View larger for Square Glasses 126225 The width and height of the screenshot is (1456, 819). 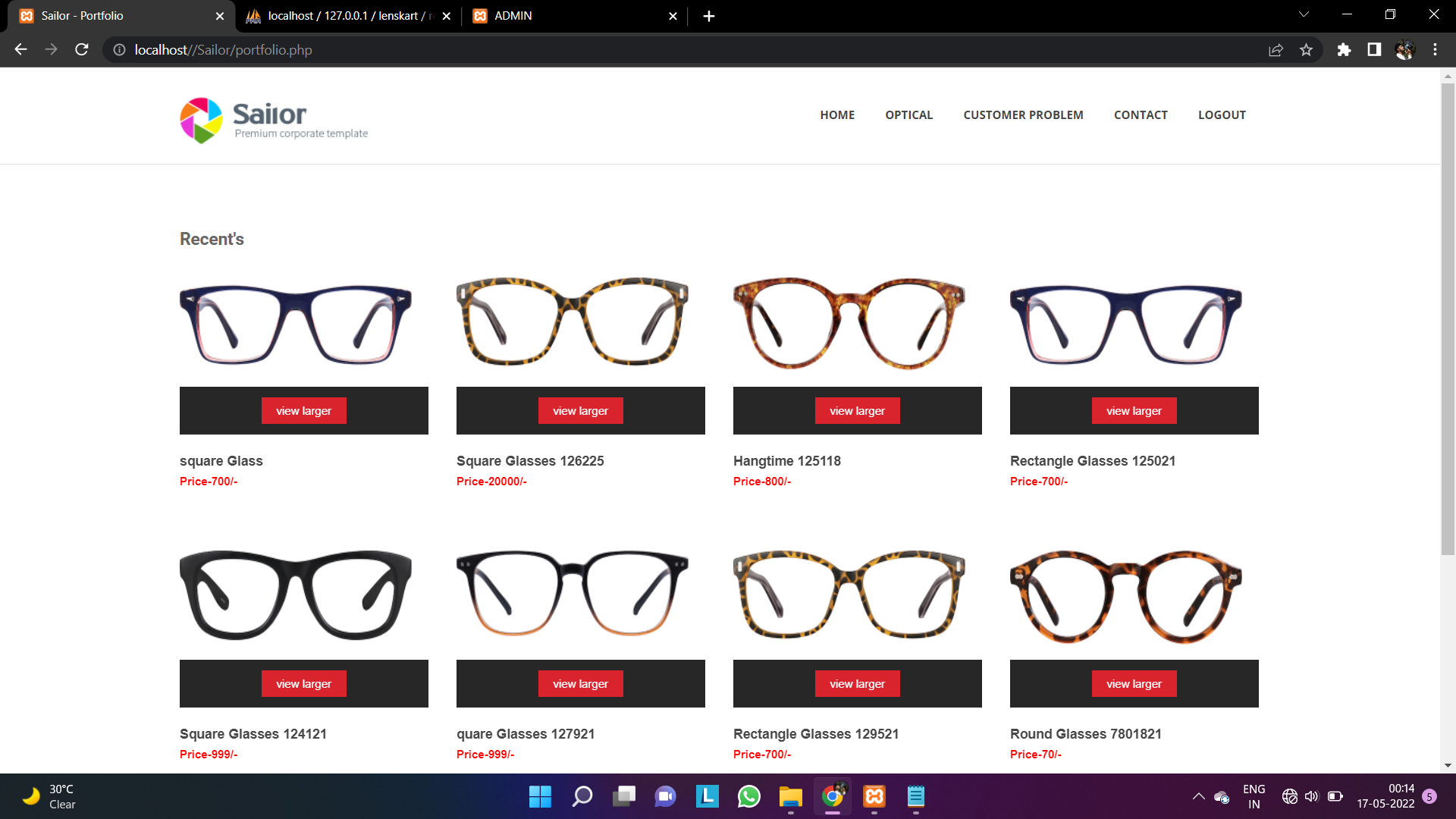(x=580, y=411)
